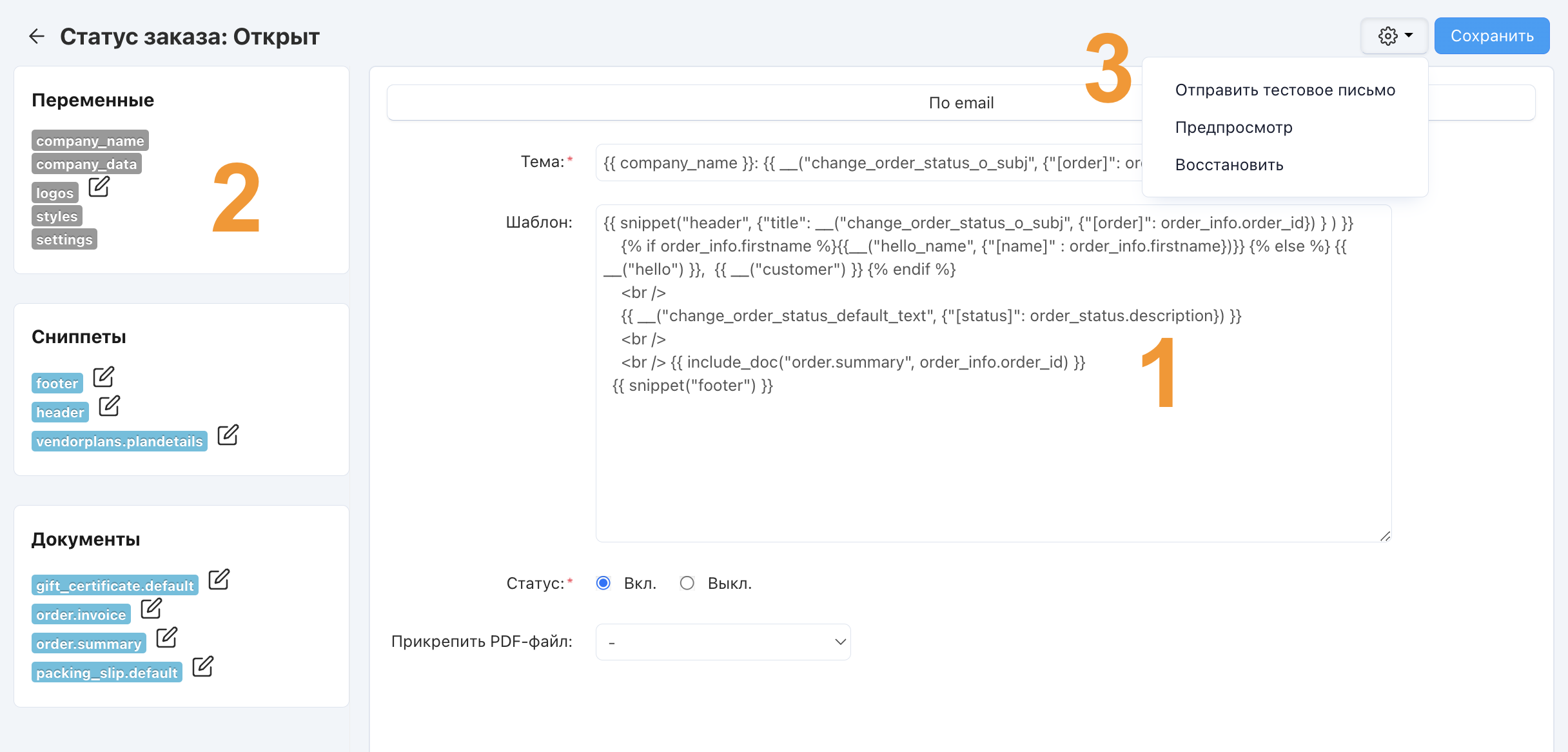The image size is (1568, 752).
Task: Select the Вкл. status radio
Action: pyautogui.click(x=603, y=583)
